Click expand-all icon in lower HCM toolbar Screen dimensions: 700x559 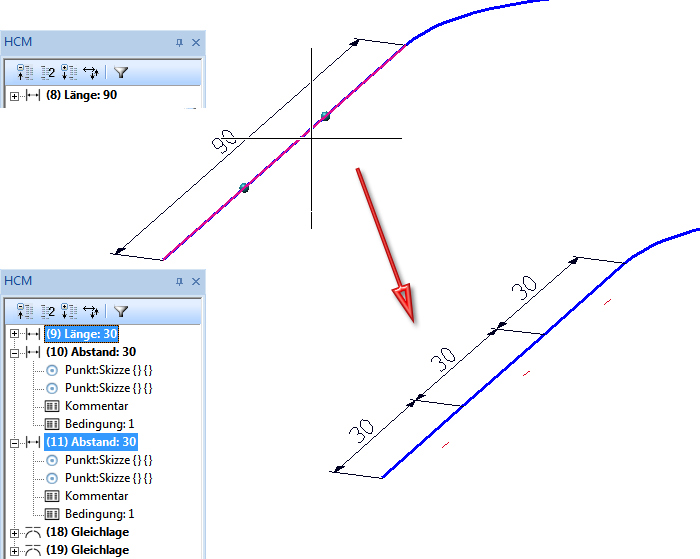pyautogui.click(x=69, y=311)
